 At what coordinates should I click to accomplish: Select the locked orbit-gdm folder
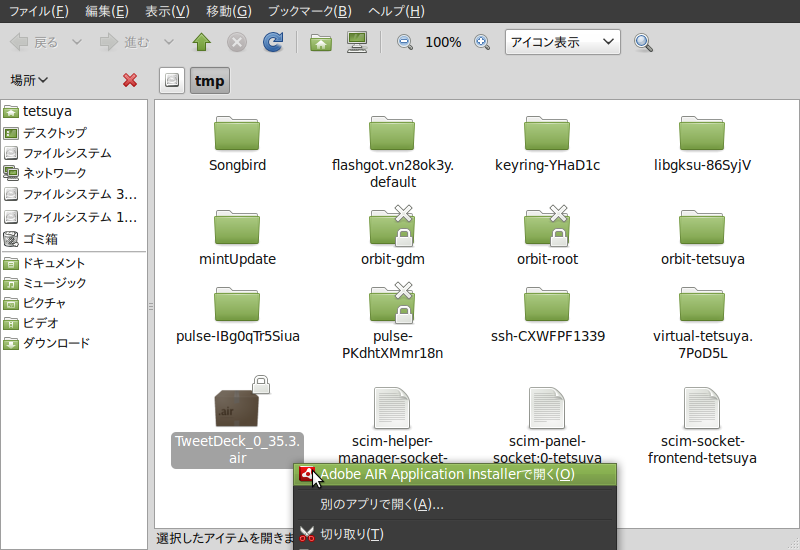[392, 236]
